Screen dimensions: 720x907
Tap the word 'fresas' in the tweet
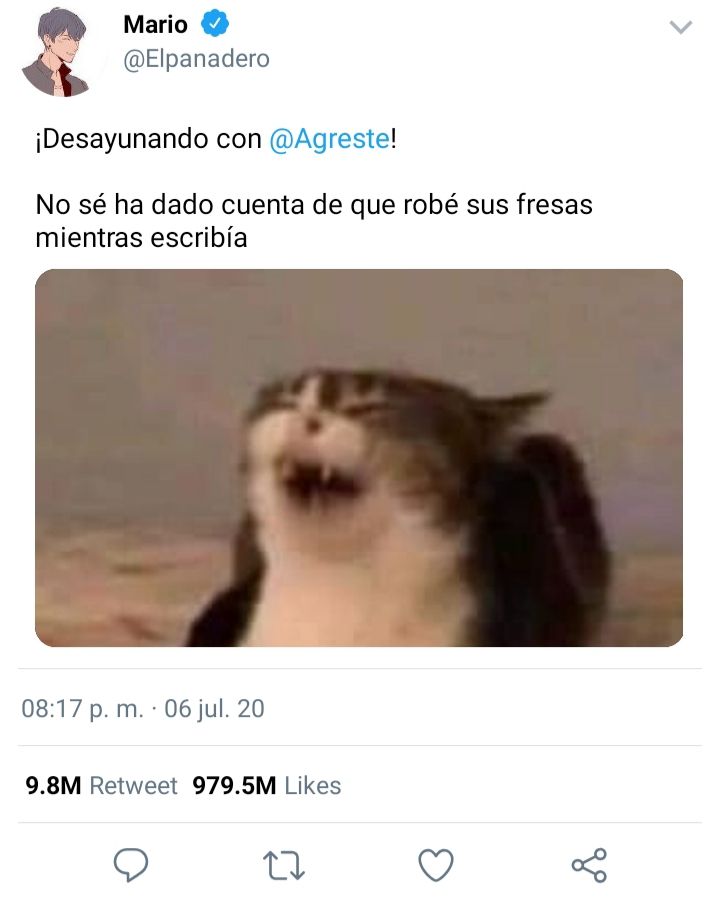click(x=553, y=205)
